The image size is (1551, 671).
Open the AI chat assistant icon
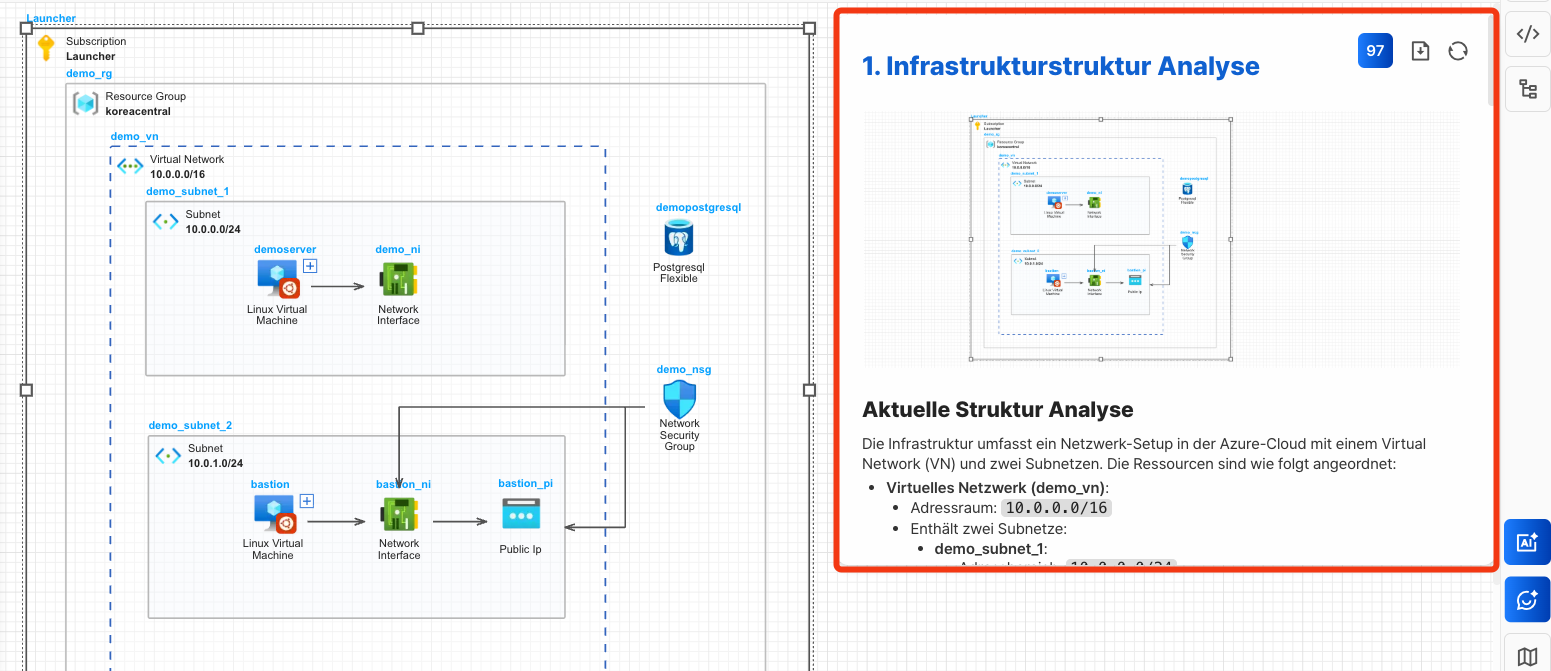pos(1527,600)
